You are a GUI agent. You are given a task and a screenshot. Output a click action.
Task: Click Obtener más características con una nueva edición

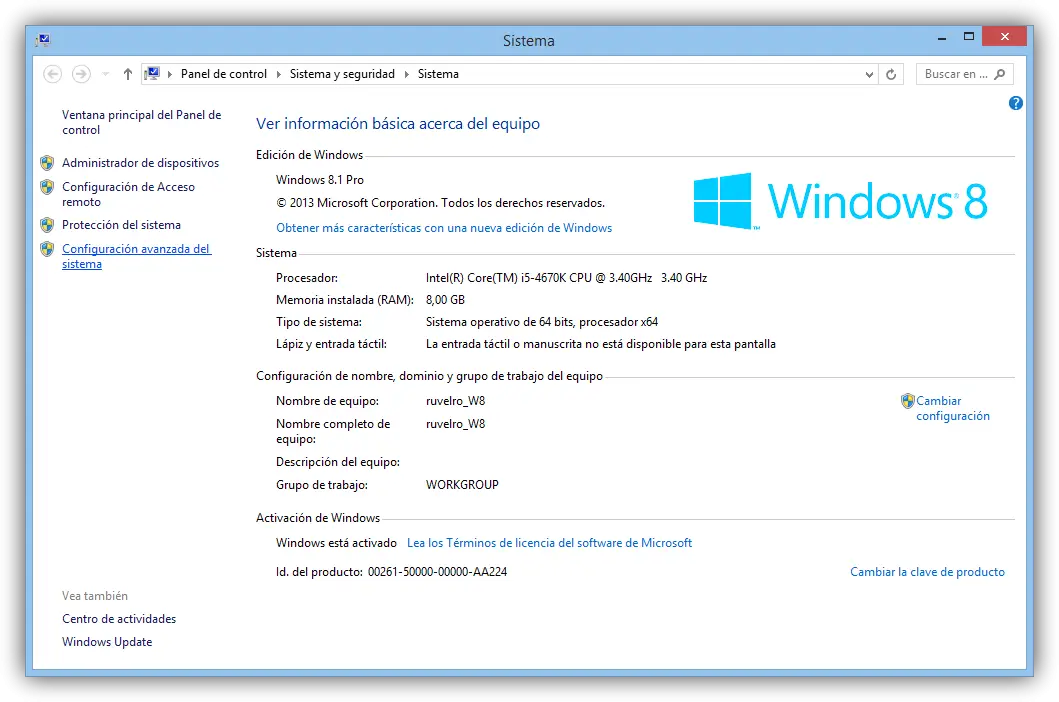tap(444, 228)
